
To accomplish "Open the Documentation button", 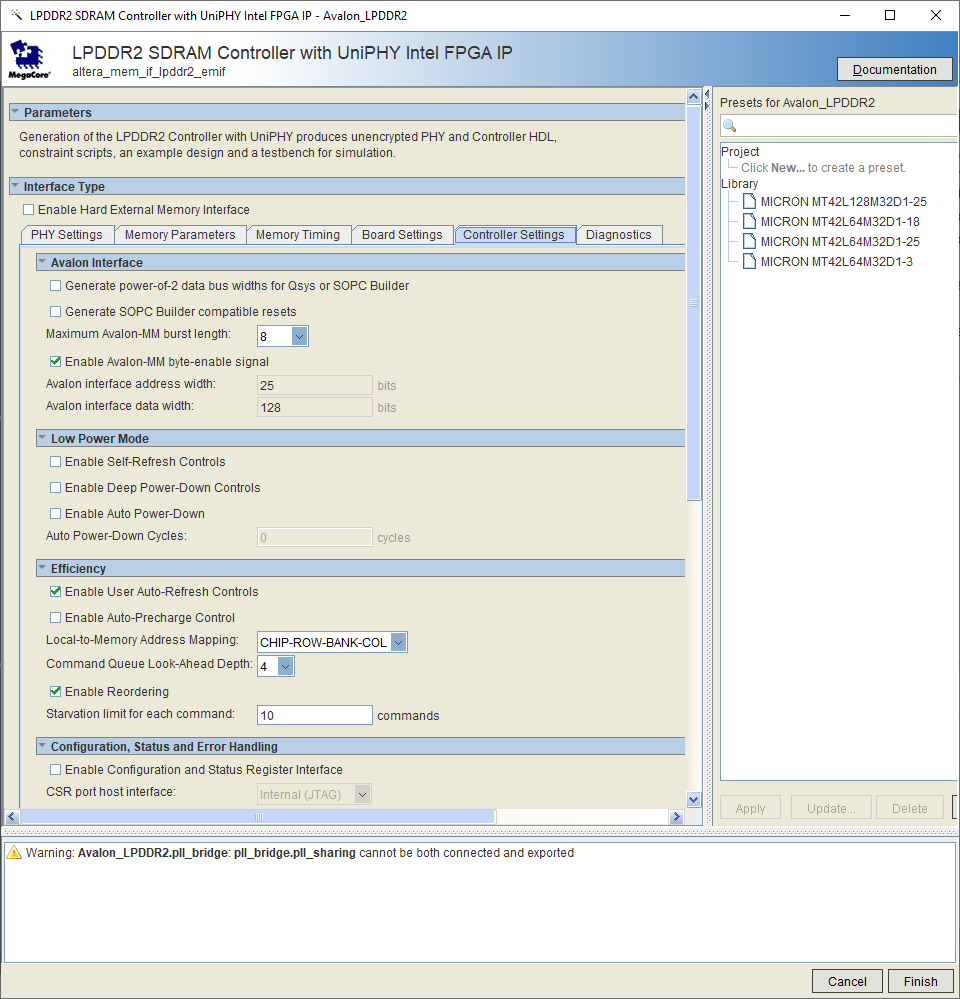I will 894,69.
